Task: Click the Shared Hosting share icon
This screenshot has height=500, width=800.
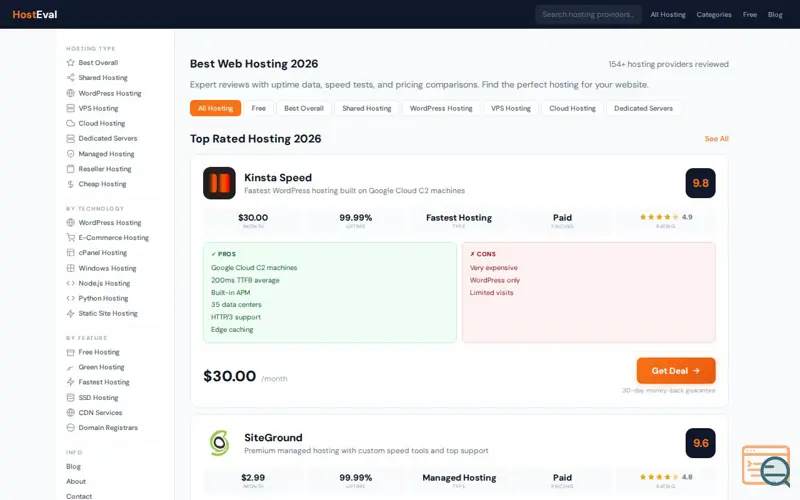Action: [x=70, y=78]
